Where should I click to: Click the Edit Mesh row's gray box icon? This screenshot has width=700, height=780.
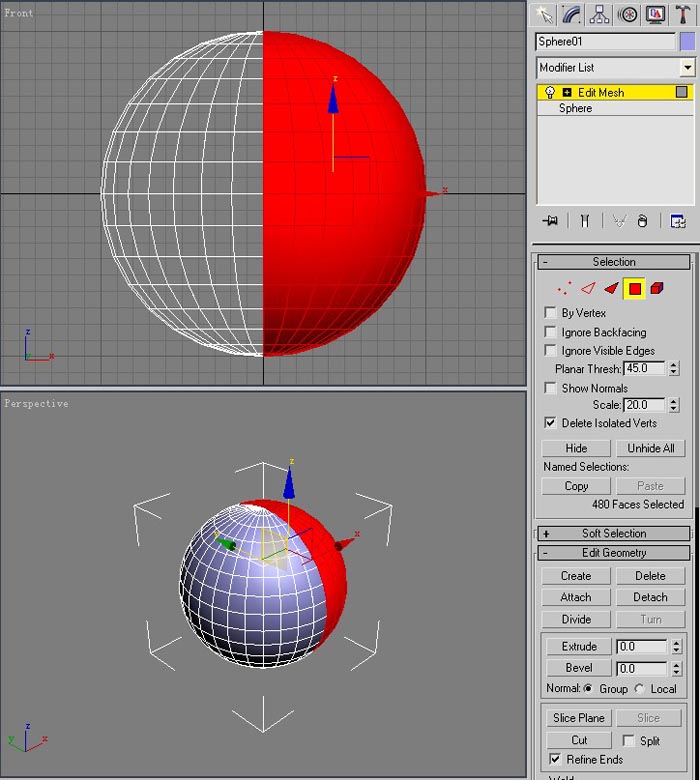coord(682,92)
